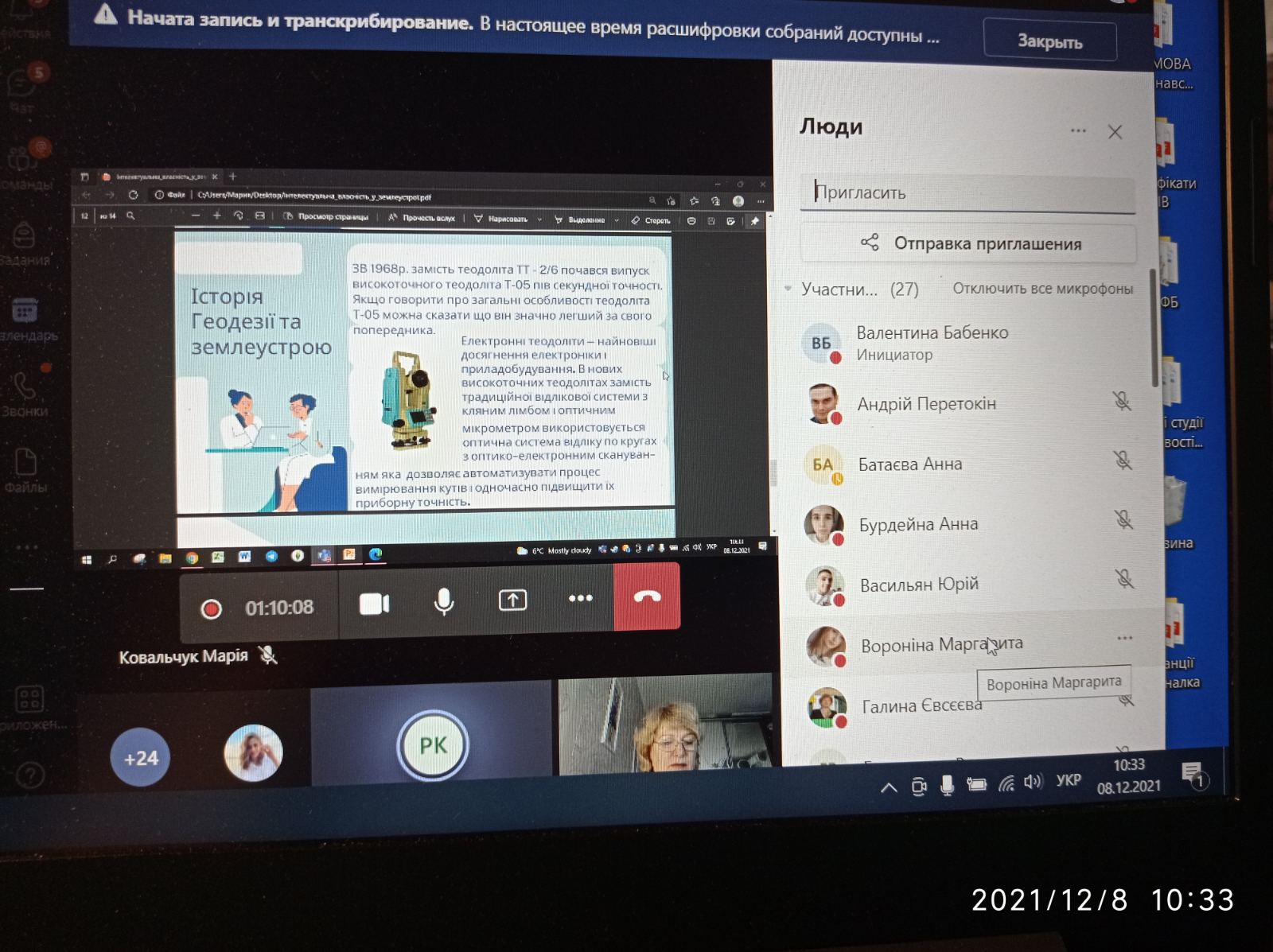Viewport: 1273px width, 952px height.
Task: Show hidden icons in the system tray
Action: (889, 788)
